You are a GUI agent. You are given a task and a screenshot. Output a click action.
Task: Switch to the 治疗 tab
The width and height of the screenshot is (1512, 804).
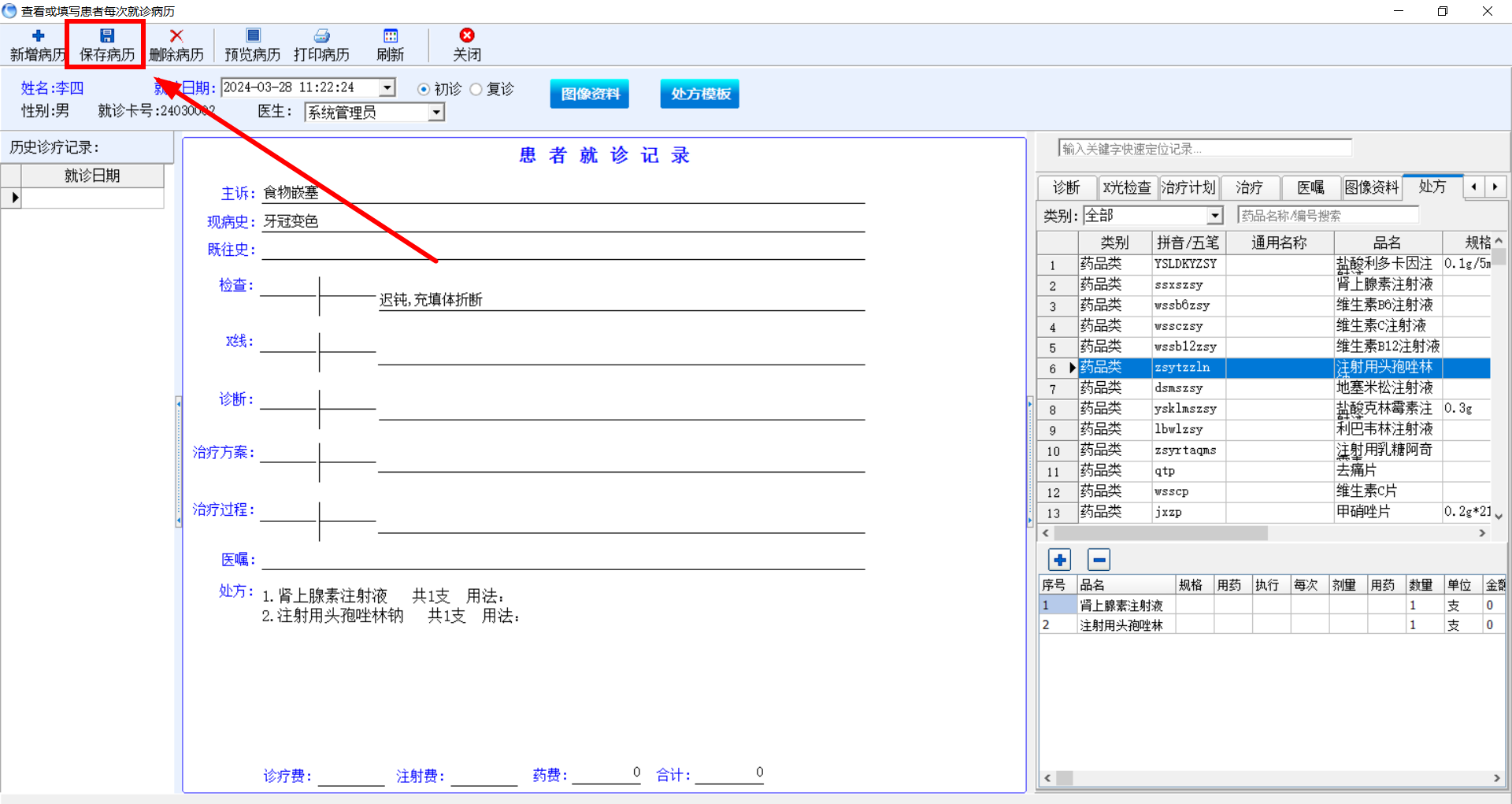click(x=1249, y=187)
